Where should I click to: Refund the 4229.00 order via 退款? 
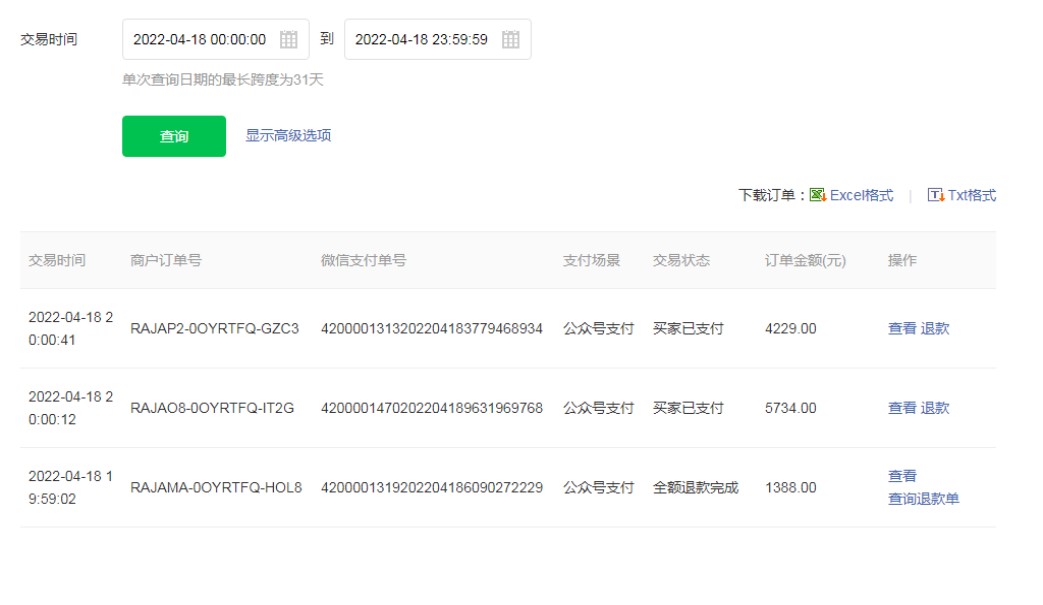(x=935, y=329)
